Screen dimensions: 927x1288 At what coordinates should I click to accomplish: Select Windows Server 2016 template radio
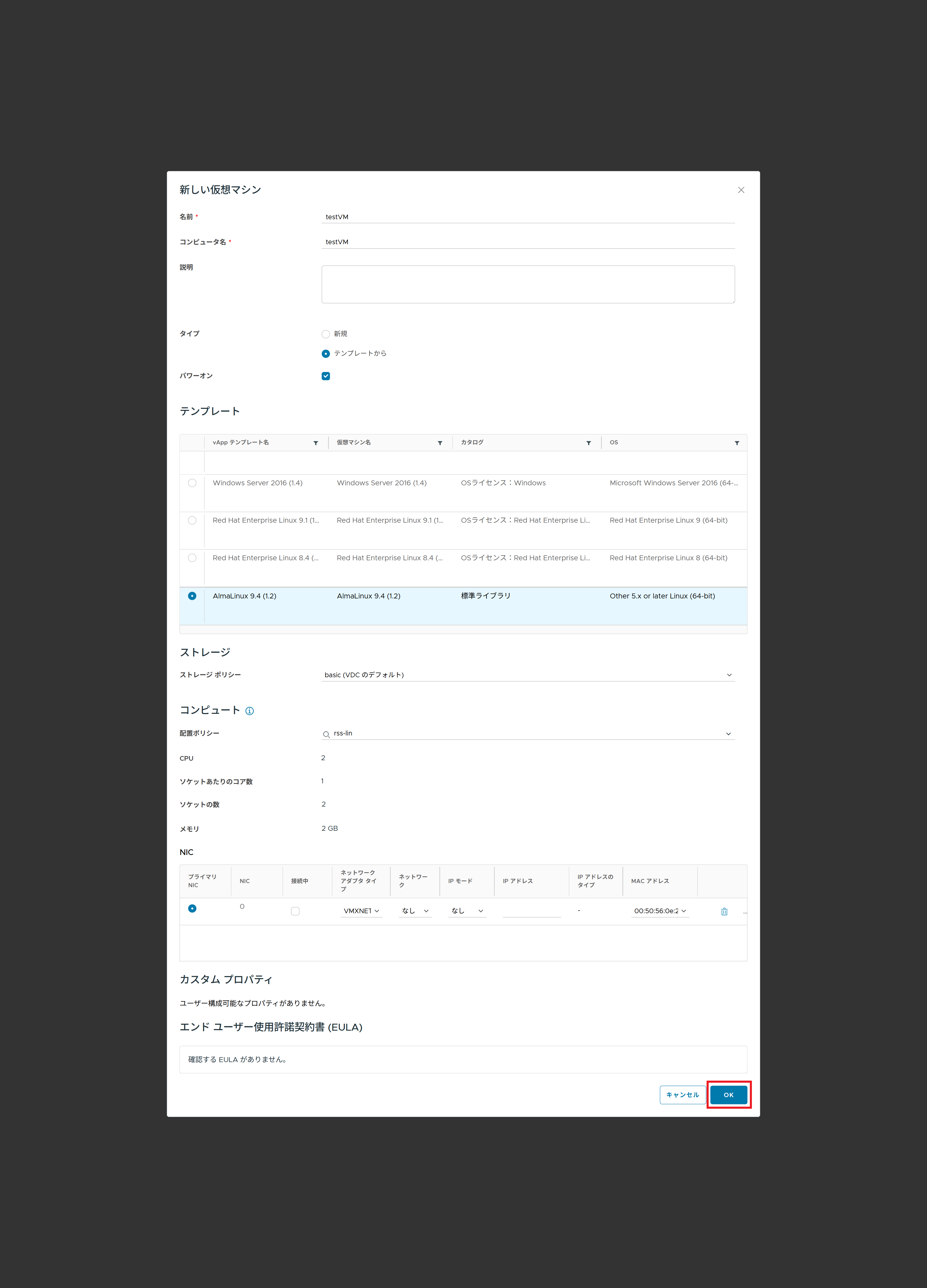coord(192,483)
